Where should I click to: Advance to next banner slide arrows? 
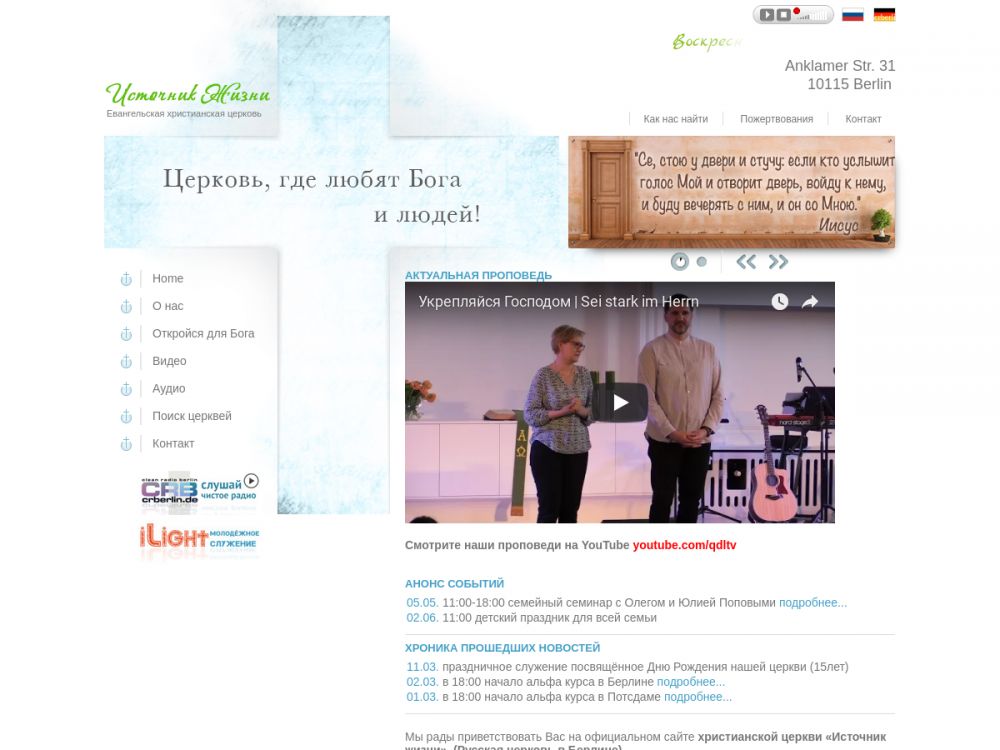[x=778, y=262]
